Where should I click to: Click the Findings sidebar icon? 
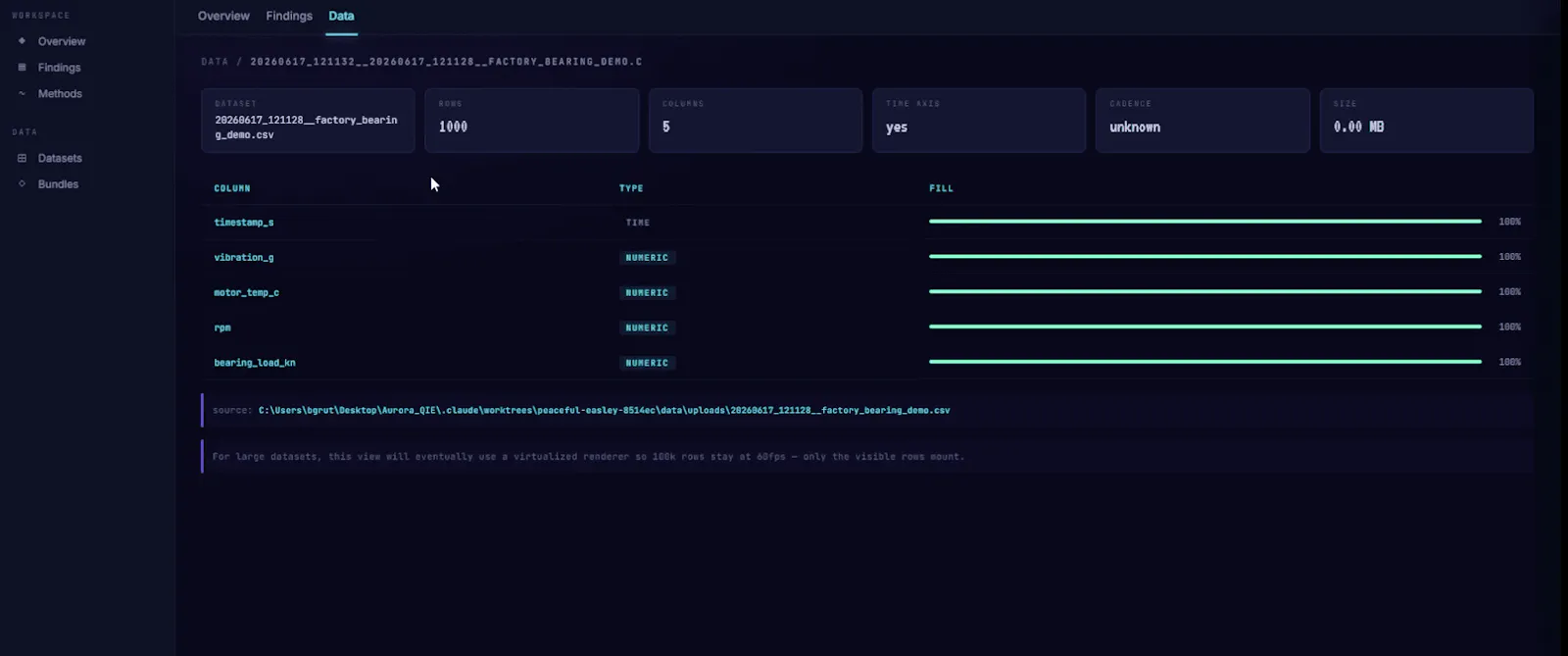coord(22,68)
